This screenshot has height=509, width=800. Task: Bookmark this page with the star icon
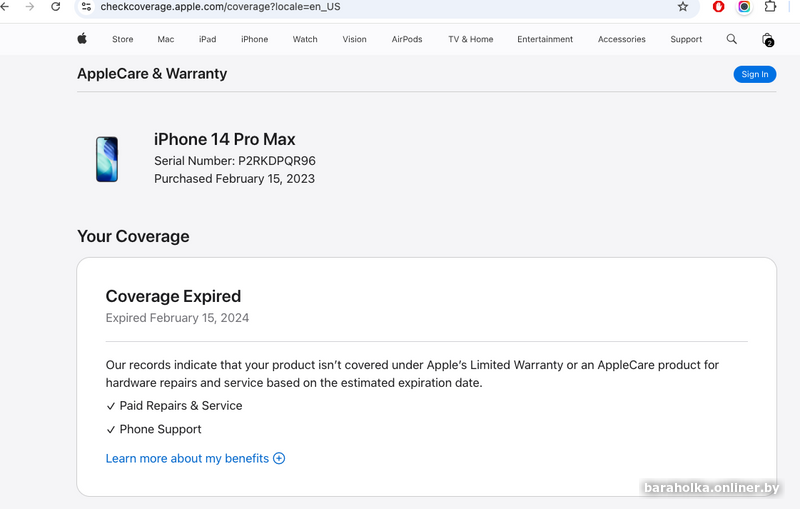tap(683, 6)
